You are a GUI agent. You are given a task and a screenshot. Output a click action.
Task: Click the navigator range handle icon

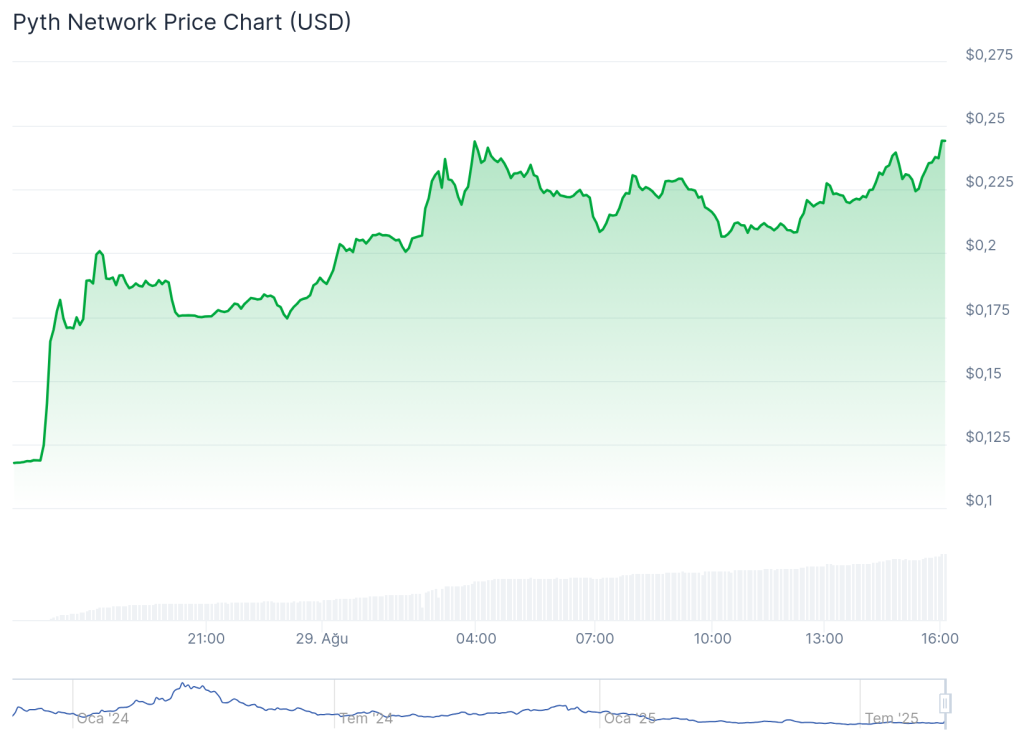[945, 704]
